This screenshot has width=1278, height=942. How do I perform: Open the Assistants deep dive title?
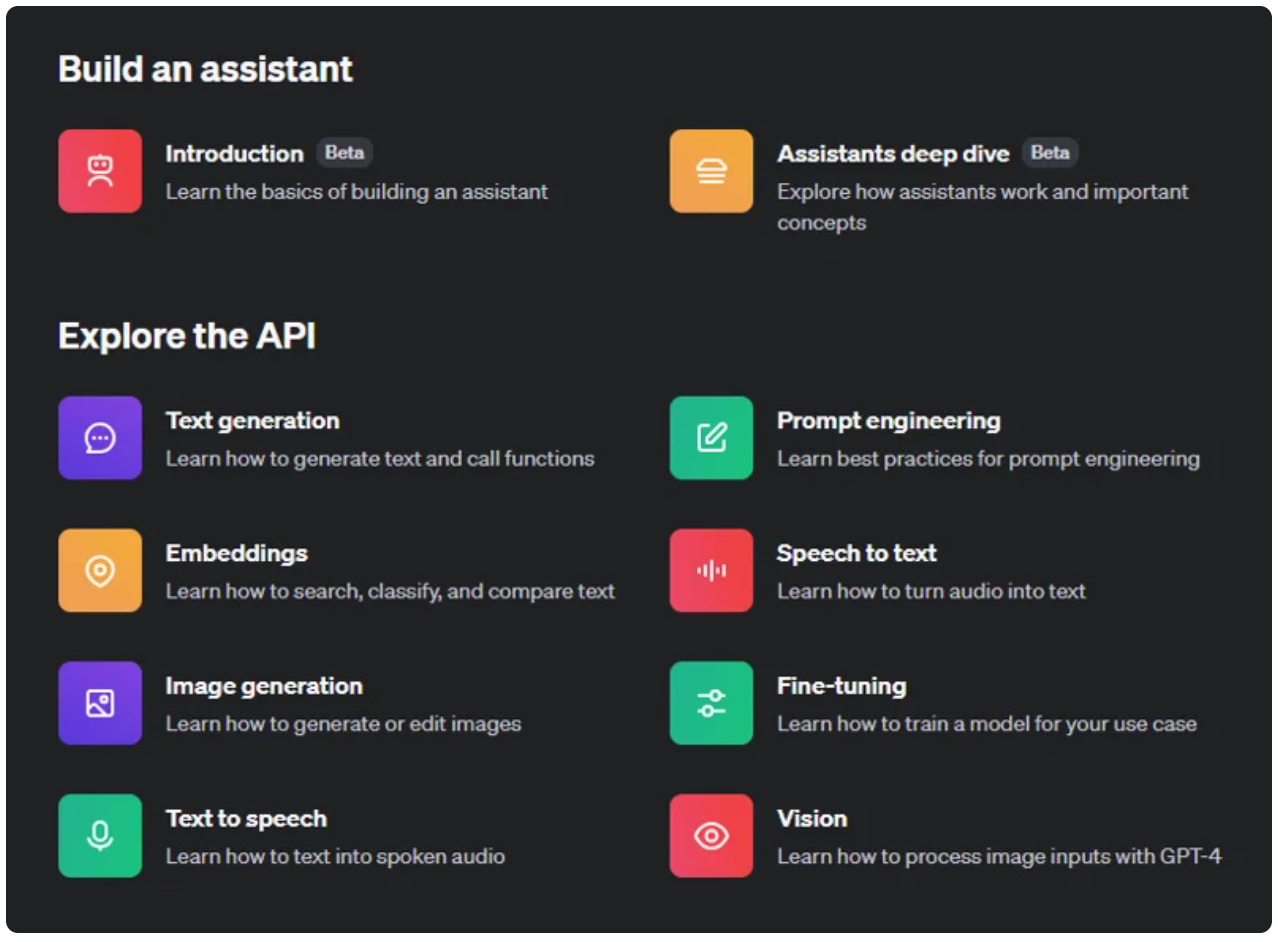(893, 154)
